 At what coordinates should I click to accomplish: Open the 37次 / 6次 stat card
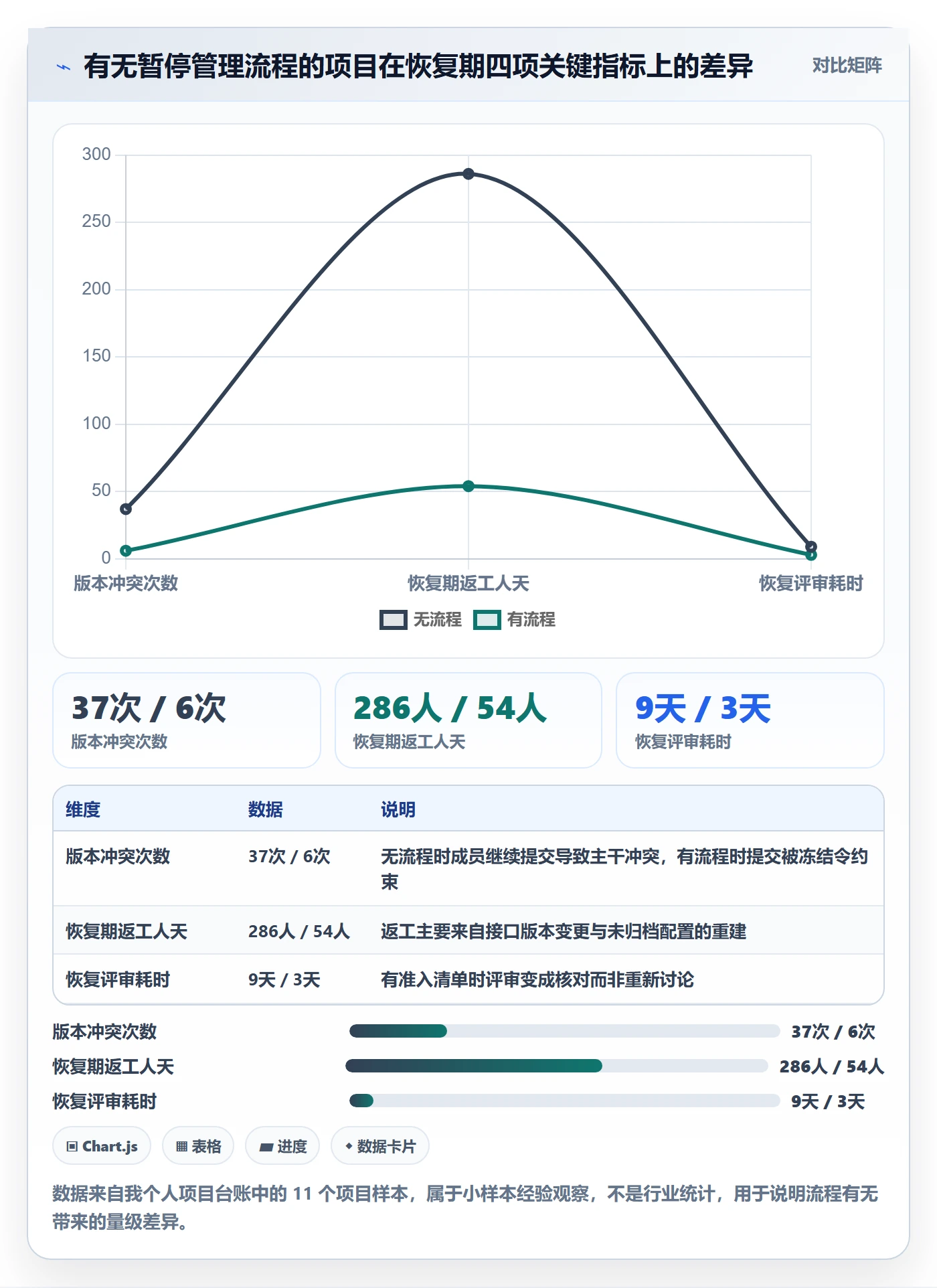click(187, 720)
